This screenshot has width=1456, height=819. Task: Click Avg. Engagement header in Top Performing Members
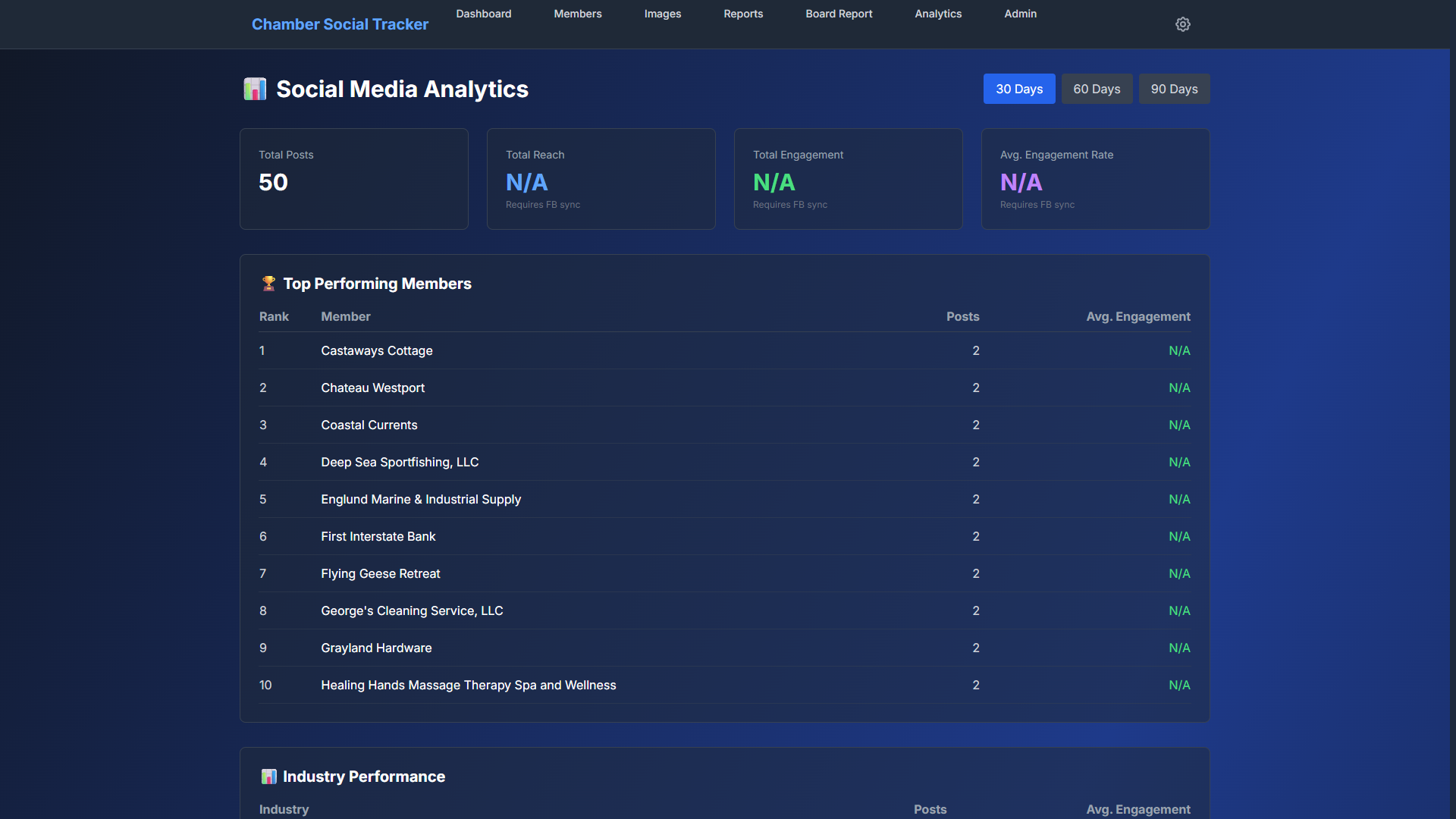(1137, 316)
